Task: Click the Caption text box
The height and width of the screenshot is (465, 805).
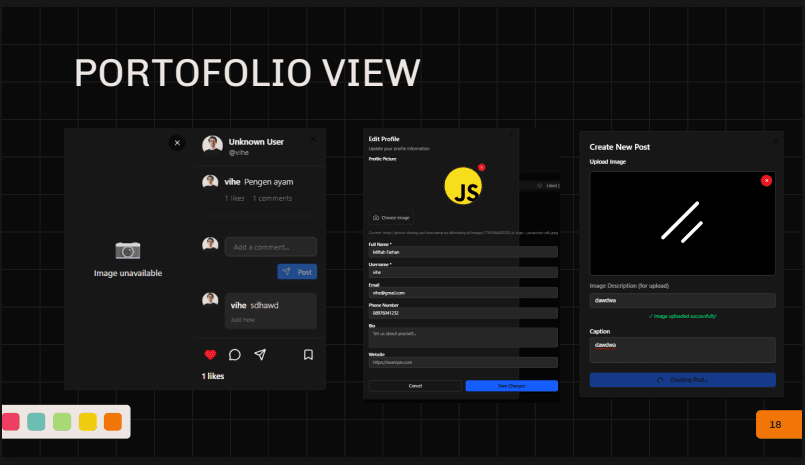Action: coord(682,349)
